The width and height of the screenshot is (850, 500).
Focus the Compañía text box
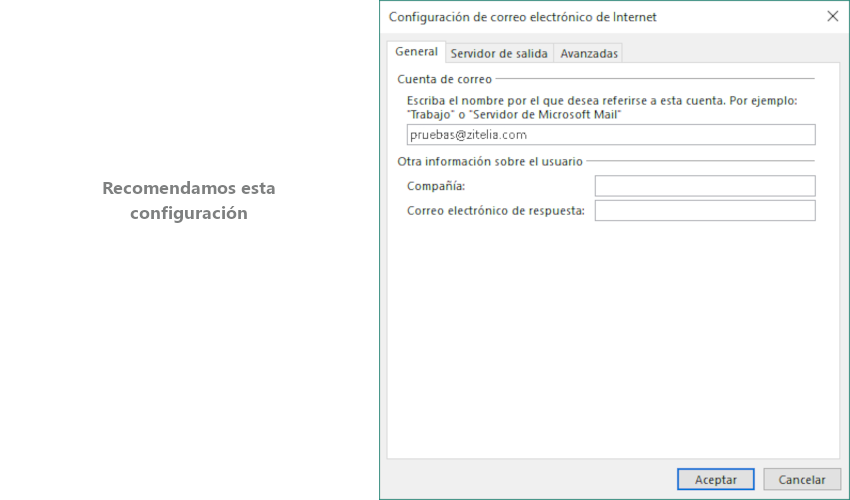[x=704, y=186]
